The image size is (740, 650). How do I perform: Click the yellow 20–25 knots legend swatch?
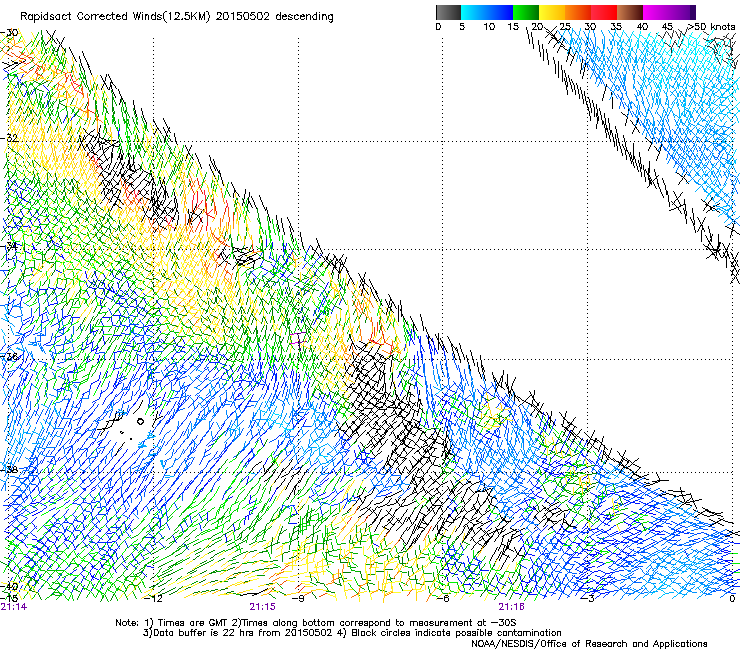tap(552, 12)
